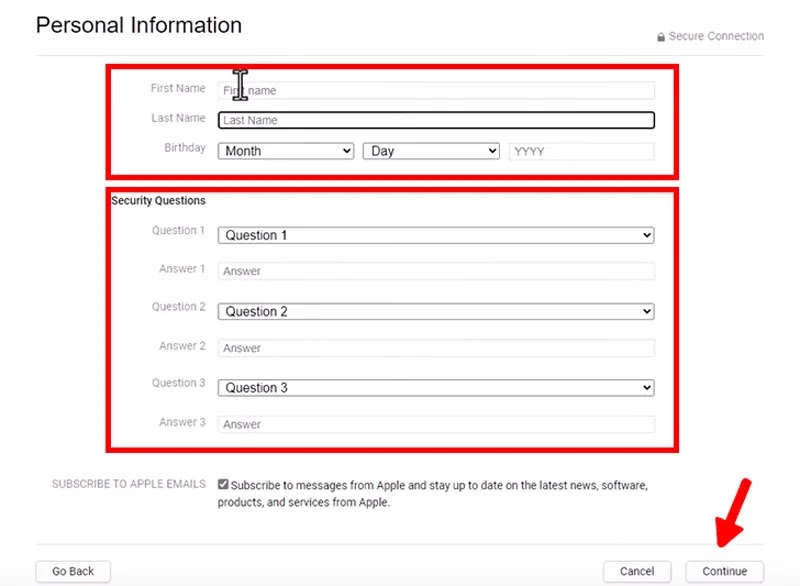Click the First Name input field
This screenshot has width=800, height=586.
point(436,90)
